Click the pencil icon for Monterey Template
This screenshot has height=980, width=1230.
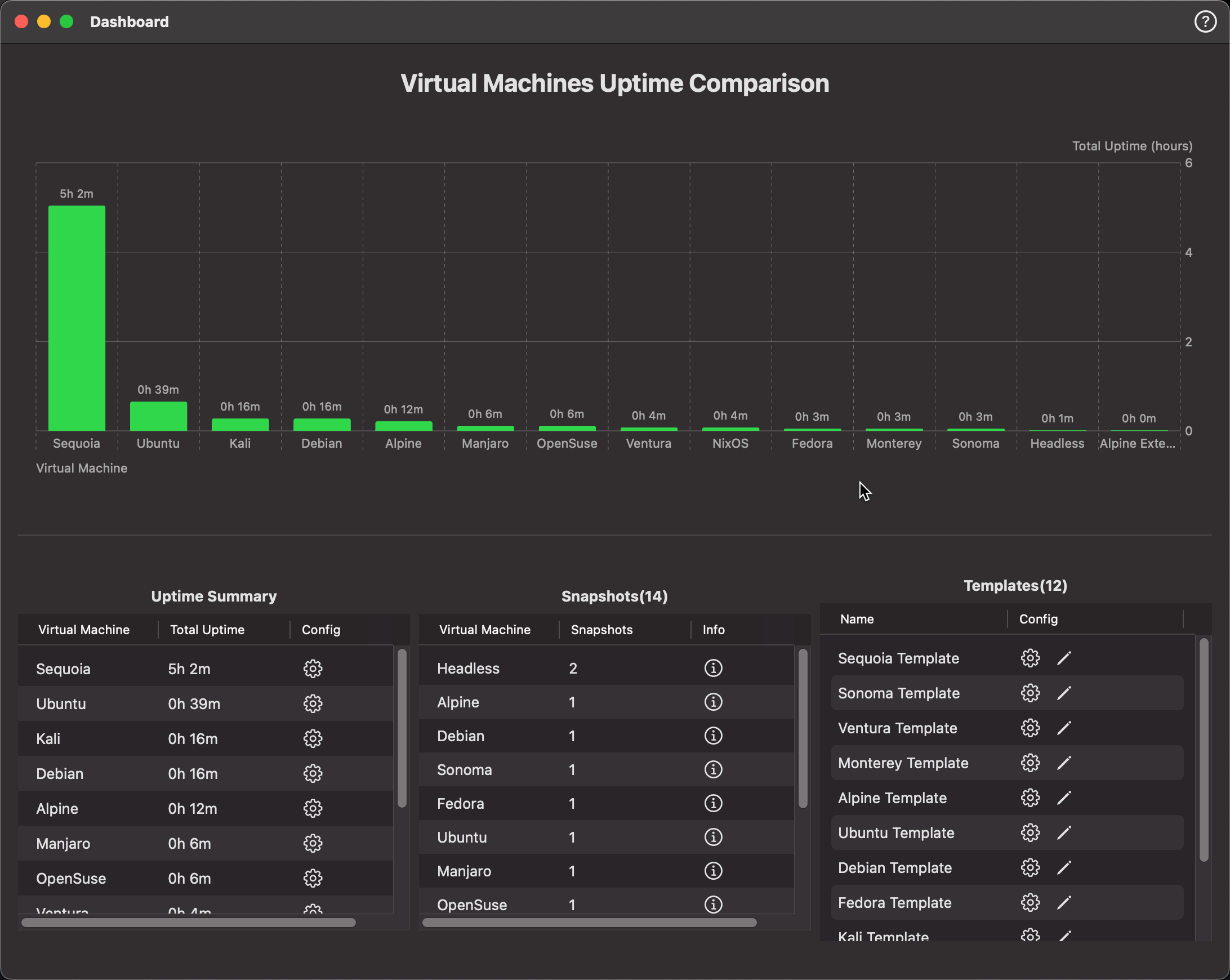(x=1064, y=763)
